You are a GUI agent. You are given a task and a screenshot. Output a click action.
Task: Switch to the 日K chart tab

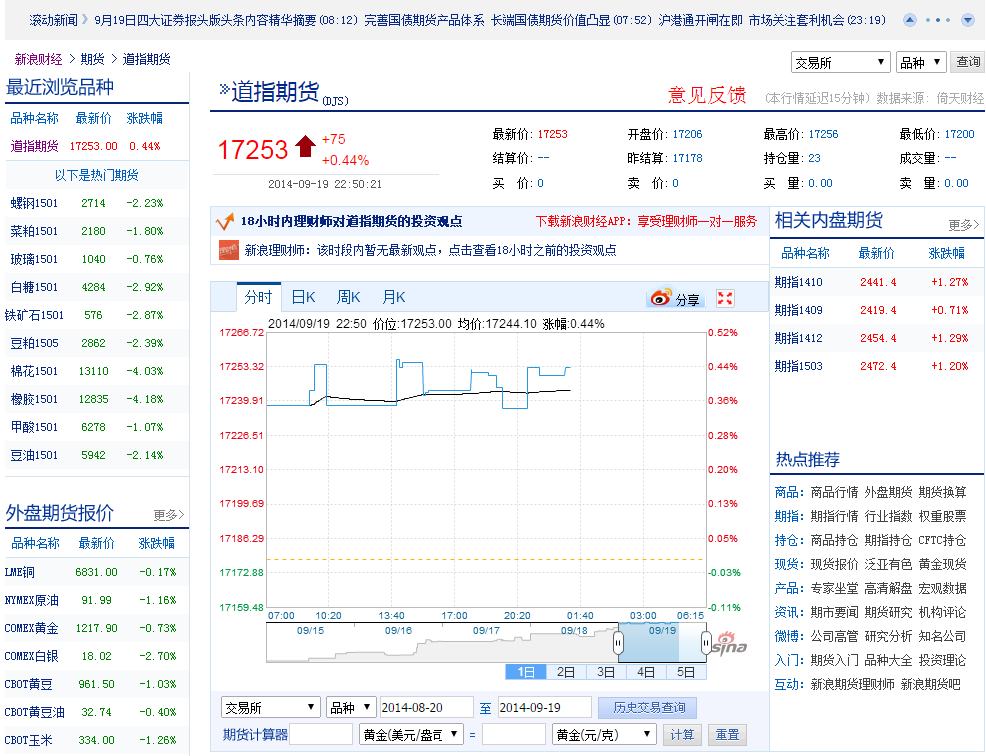click(303, 297)
